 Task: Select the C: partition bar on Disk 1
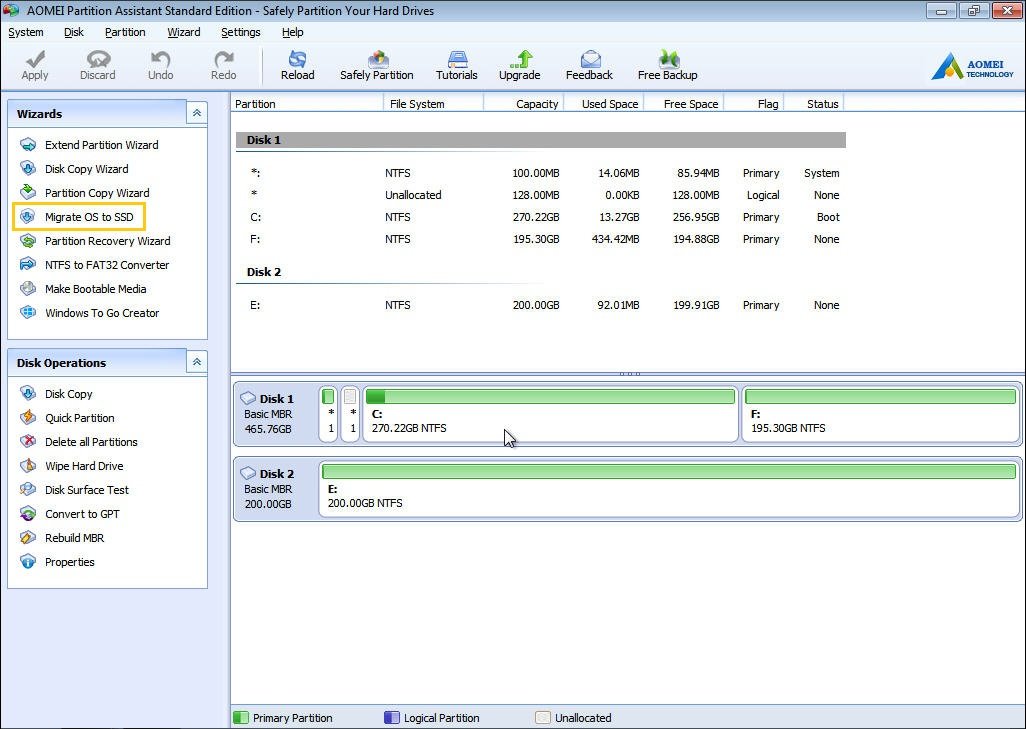pyautogui.click(x=550, y=414)
